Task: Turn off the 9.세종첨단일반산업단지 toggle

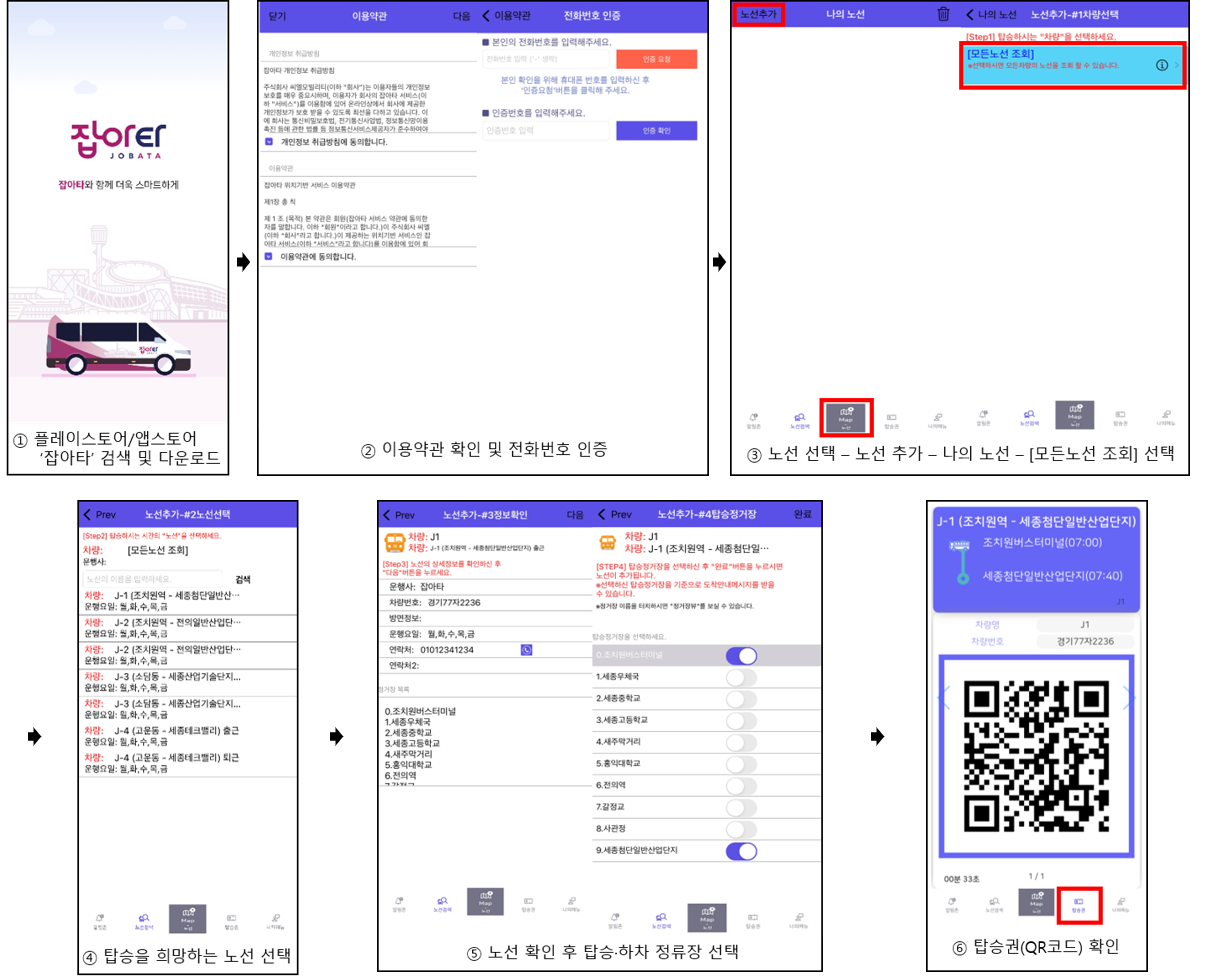Action: click(741, 851)
